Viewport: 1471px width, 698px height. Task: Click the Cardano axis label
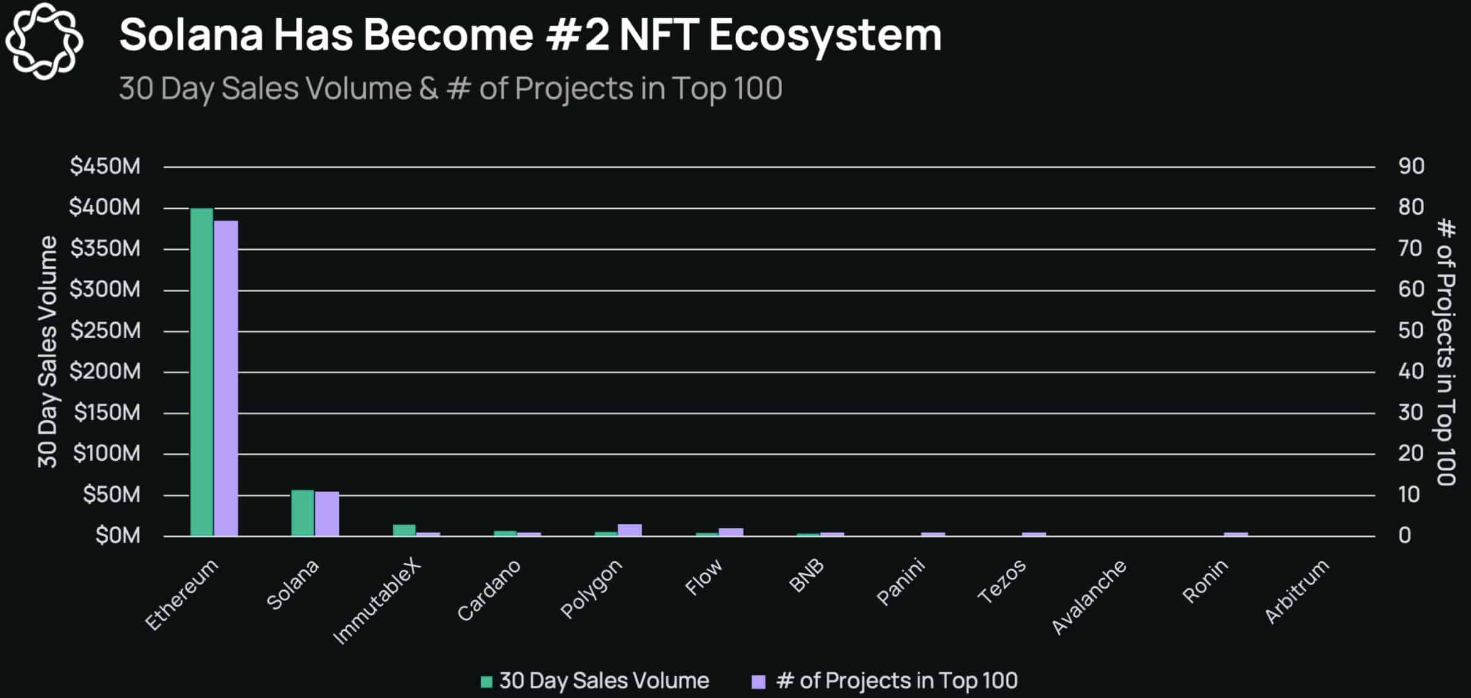click(x=489, y=590)
